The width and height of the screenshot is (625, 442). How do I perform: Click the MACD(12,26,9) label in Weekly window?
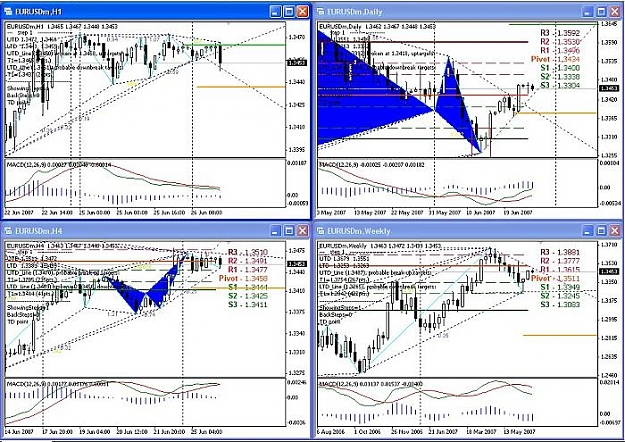pos(339,384)
